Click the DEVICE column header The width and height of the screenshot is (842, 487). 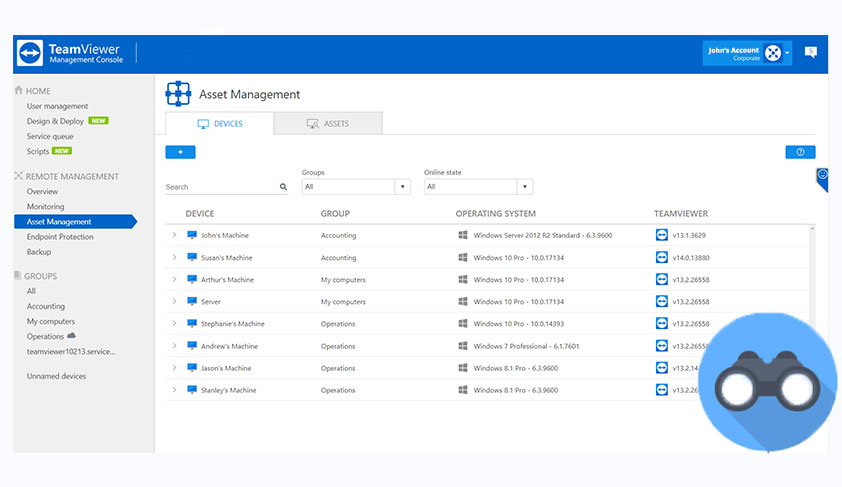click(200, 214)
